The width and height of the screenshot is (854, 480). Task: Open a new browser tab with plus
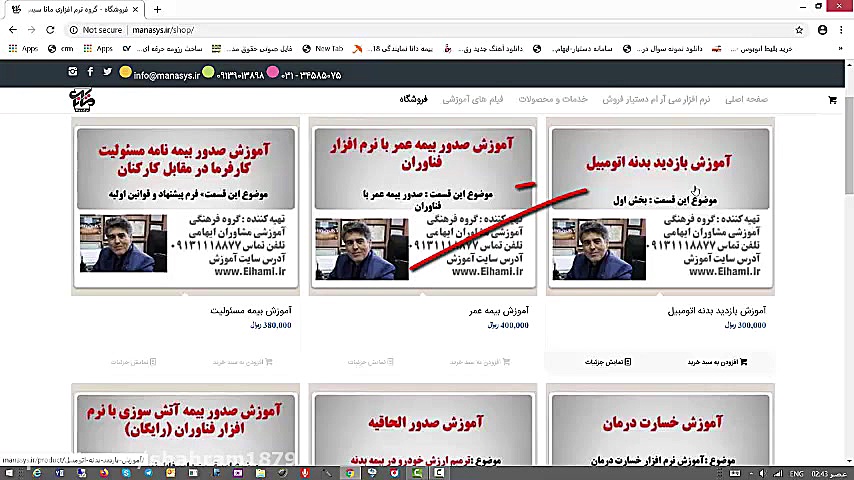coord(157,9)
